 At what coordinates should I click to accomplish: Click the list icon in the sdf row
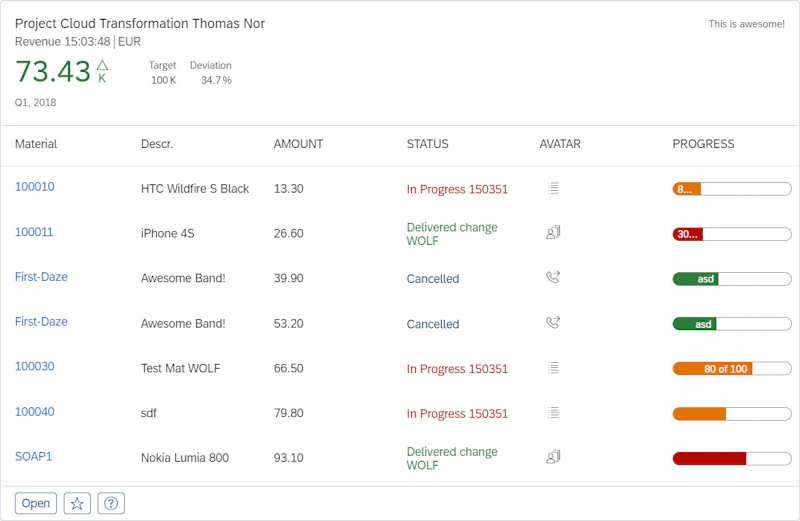click(553, 412)
